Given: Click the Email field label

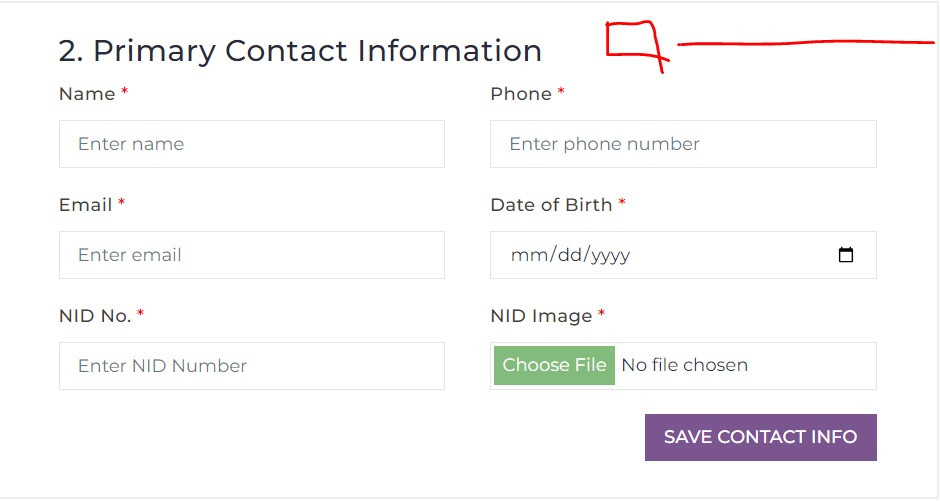Looking at the screenshot, I should click(85, 205).
